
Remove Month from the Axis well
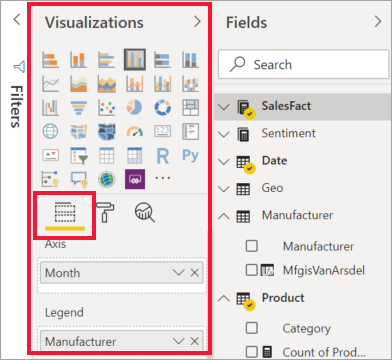coord(195,273)
